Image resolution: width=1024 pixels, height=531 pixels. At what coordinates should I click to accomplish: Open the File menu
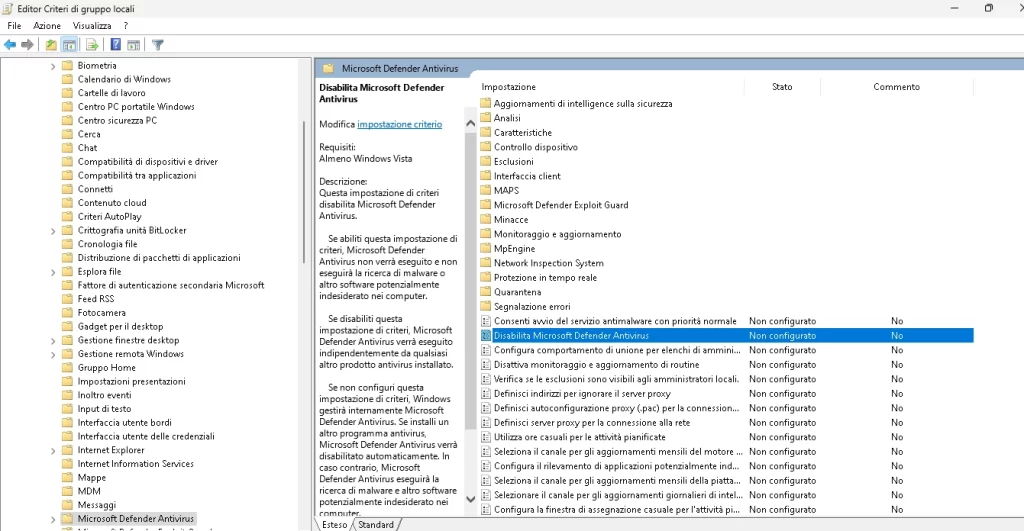[14, 25]
